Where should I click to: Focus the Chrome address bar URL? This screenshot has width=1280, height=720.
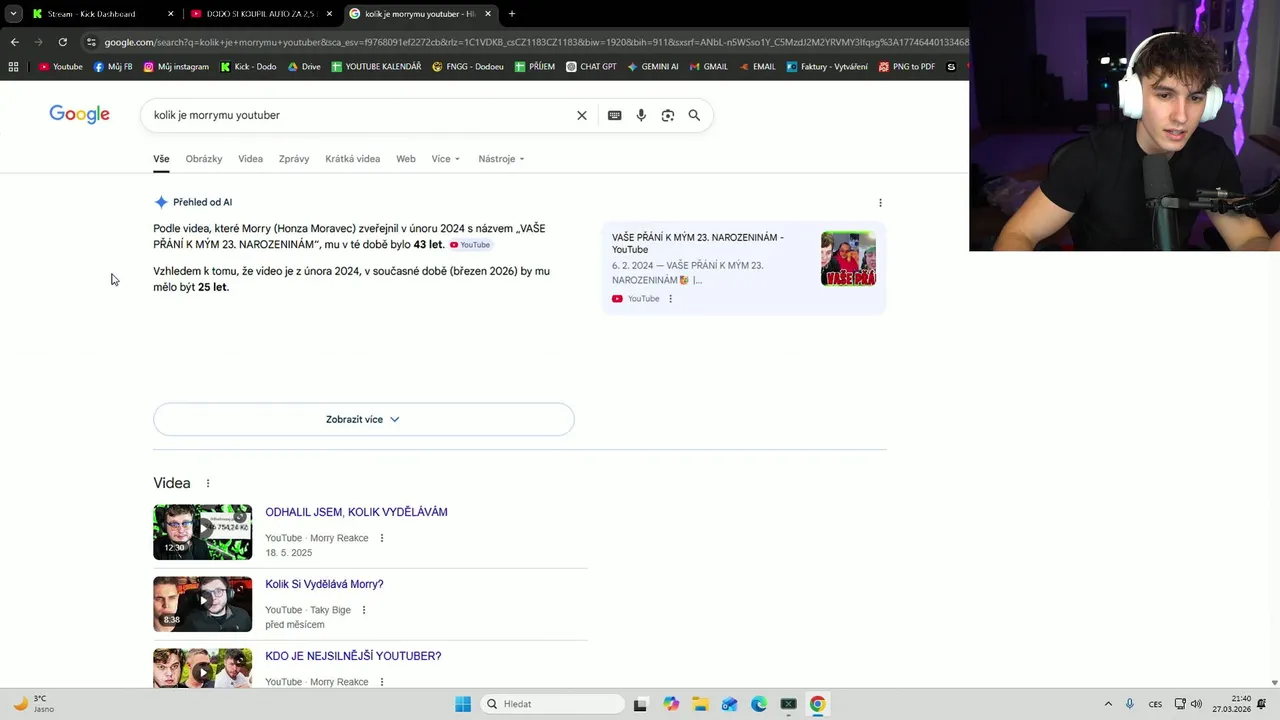535,42
